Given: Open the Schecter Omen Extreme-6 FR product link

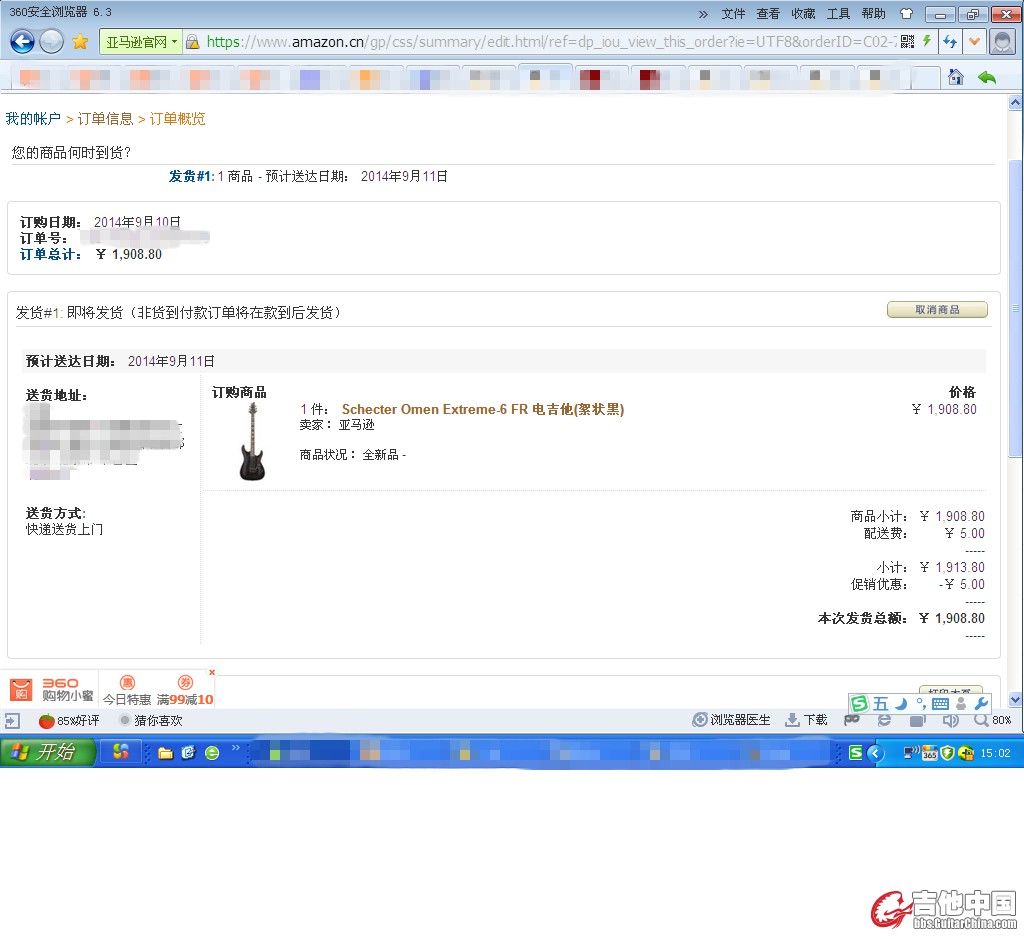Looking at the screenshot, I should [x=483, y=409].
